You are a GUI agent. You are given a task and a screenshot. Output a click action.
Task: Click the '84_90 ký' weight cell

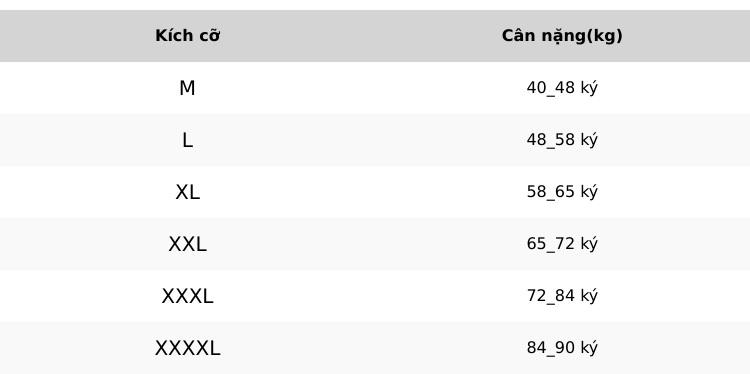tap(562, 348)
